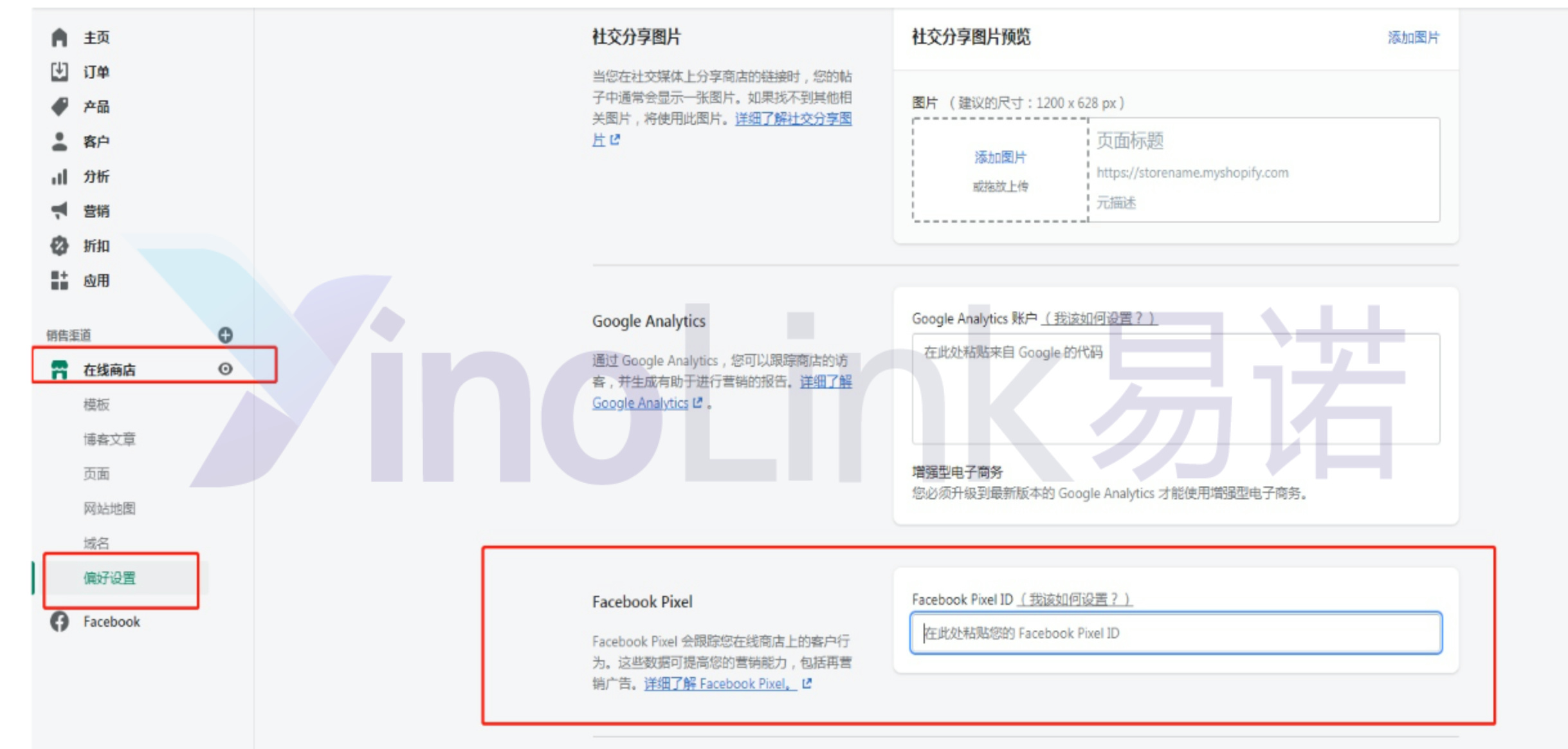Screen dimensions: 1568x749
Task: Open 主页 menu item
Action: (96, 37)
